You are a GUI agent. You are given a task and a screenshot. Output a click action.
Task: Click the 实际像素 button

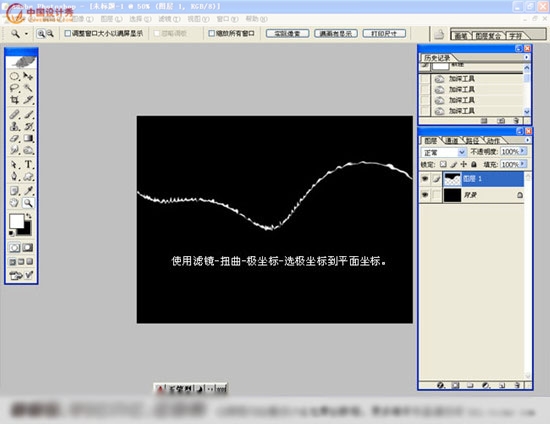click(287, 33)
